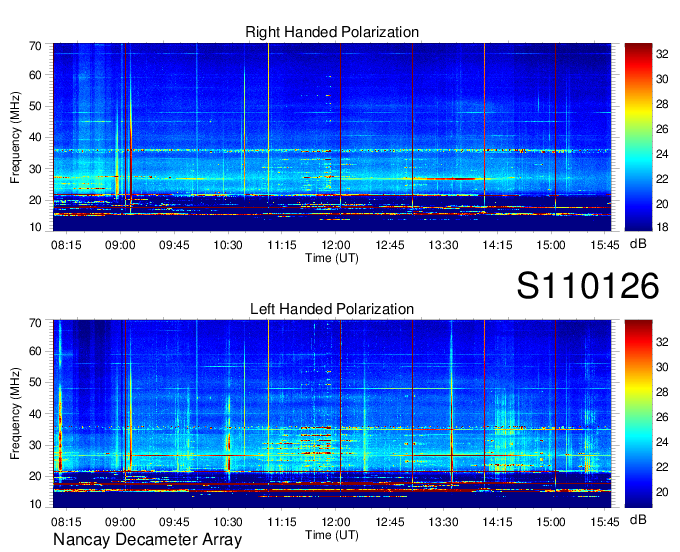Click the "Left Handed Polarization" plot title
680x552 pixels.
pyautogui.click(x=332, y=309)
